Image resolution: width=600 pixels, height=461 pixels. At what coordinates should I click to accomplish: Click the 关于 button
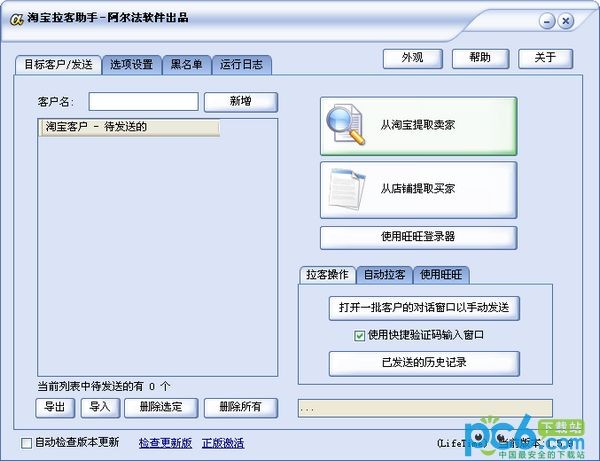[545, 58]
